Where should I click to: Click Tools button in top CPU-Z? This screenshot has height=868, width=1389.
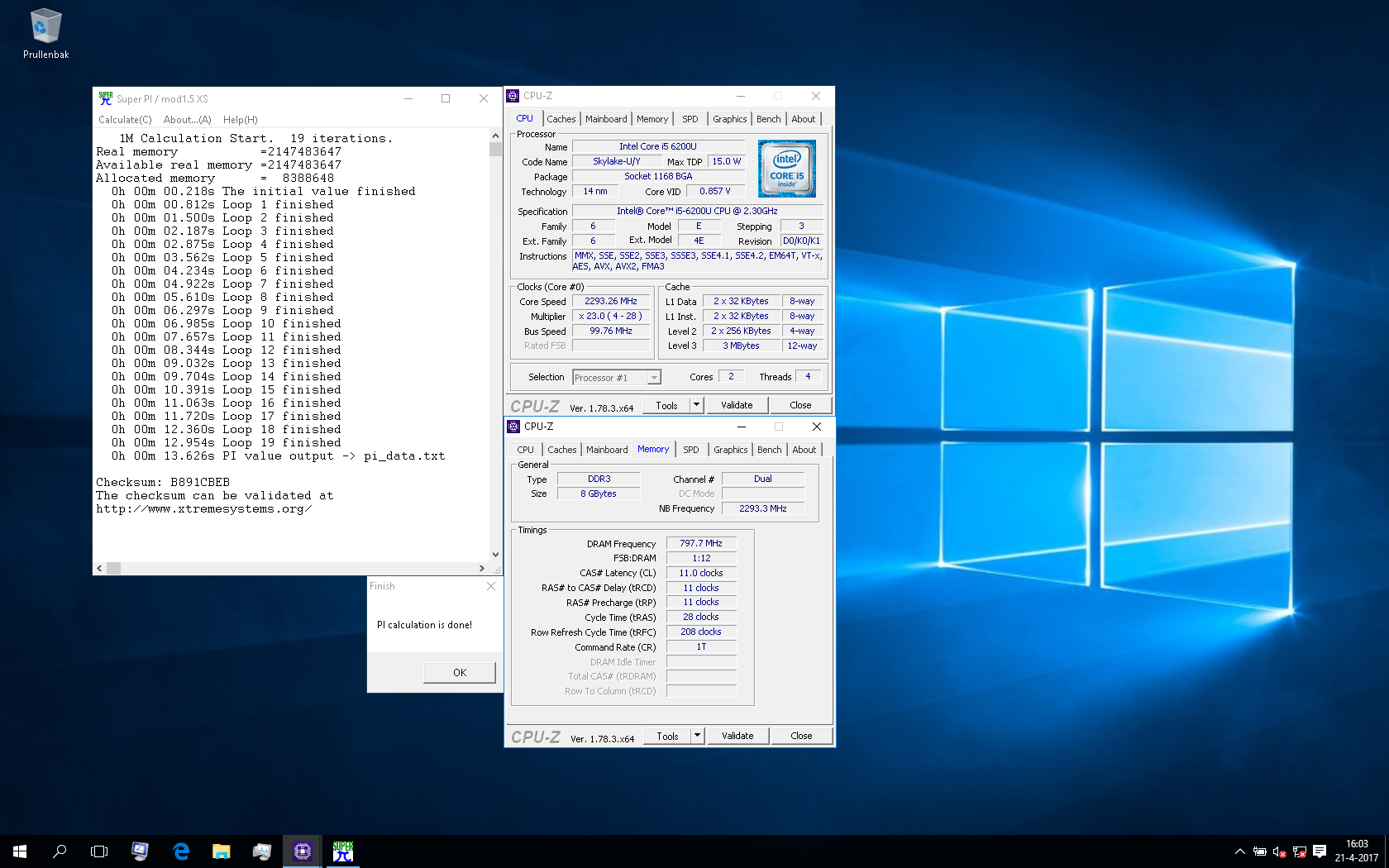[x=666, y=405]
